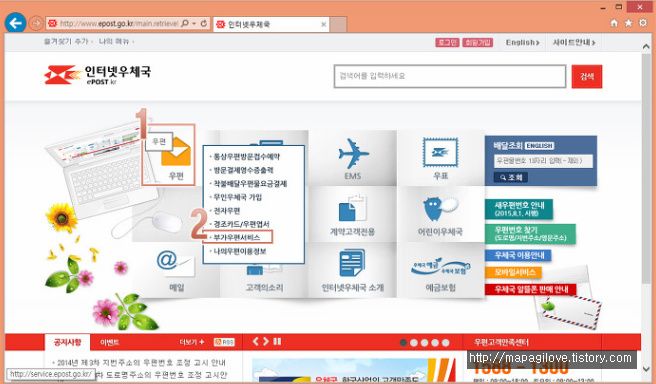Click the RSS feed icon

[224, 342]
